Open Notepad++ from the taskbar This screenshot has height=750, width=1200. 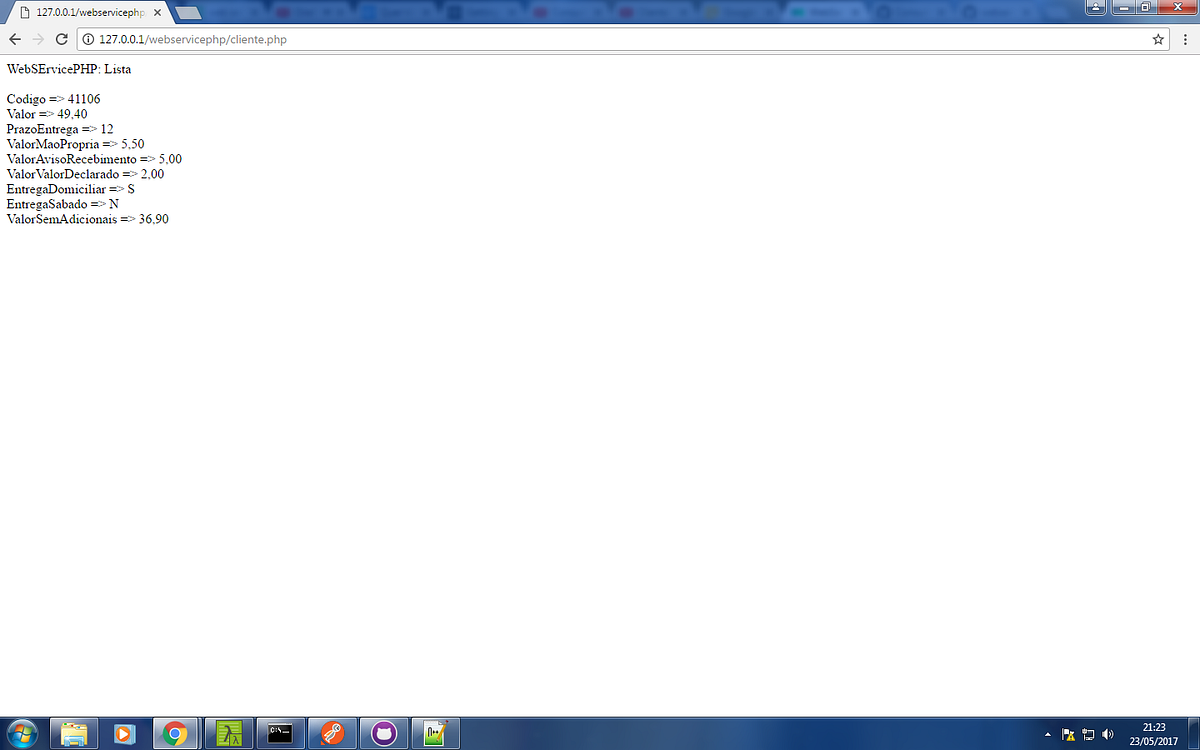point(434,733)
